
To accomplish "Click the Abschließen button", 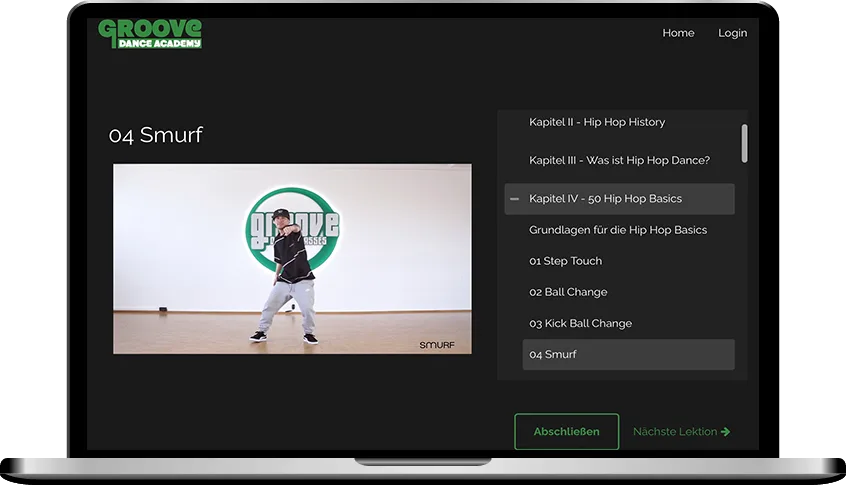I will [567, 432].
